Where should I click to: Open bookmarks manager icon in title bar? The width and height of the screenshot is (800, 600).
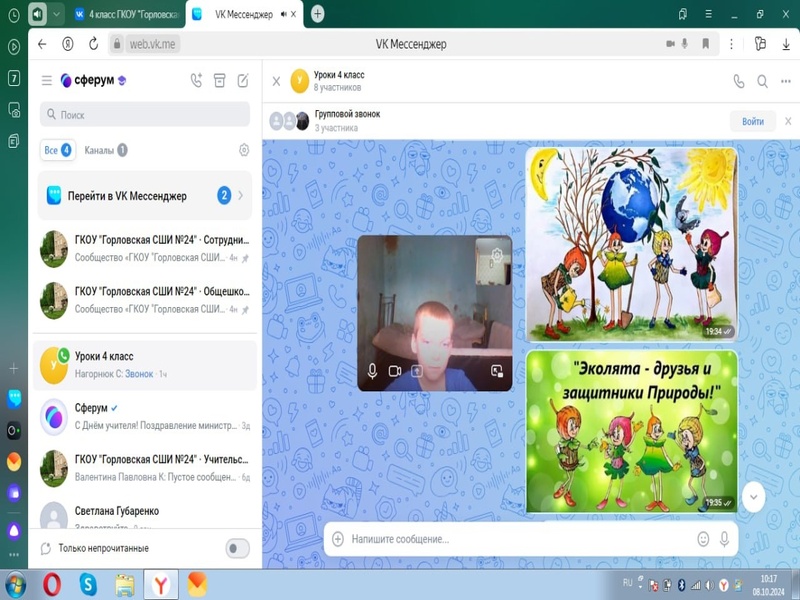point(683,14)
